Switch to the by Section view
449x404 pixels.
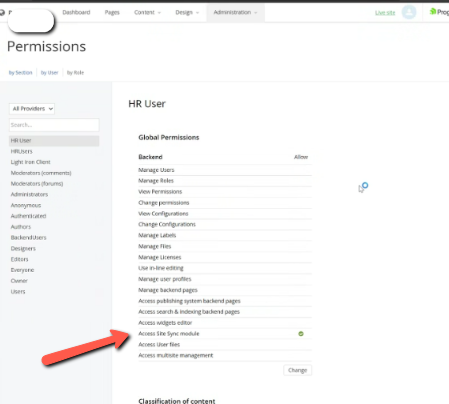[x=20, y=73]
